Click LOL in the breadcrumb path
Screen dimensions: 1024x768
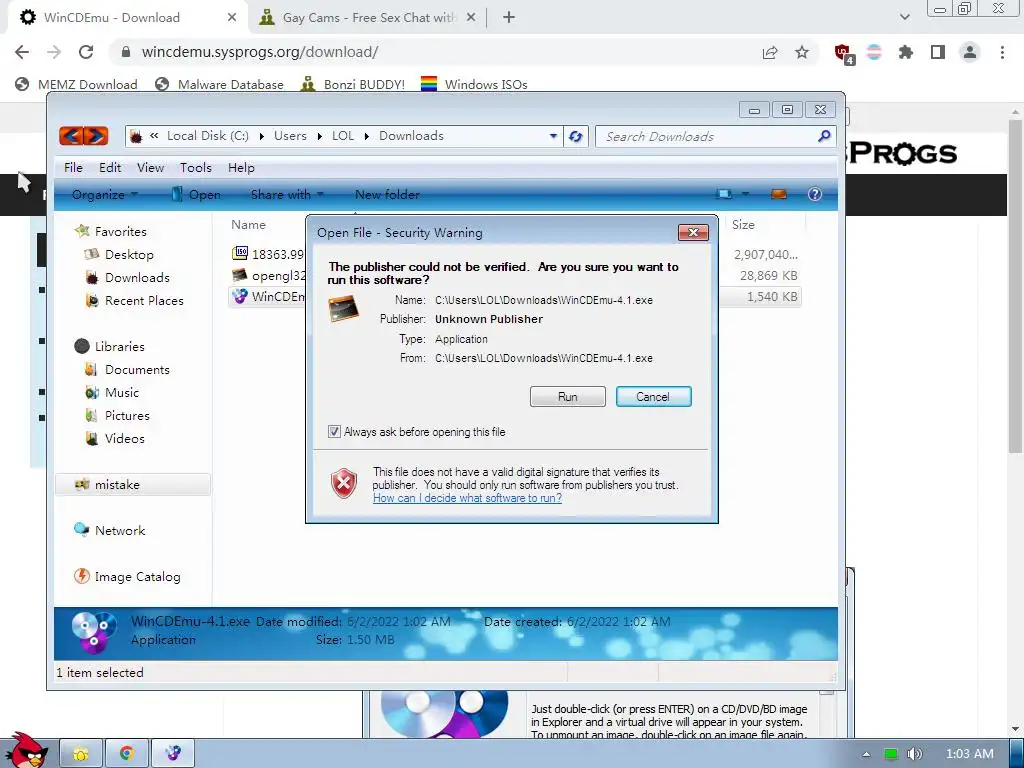coord(342,136)
